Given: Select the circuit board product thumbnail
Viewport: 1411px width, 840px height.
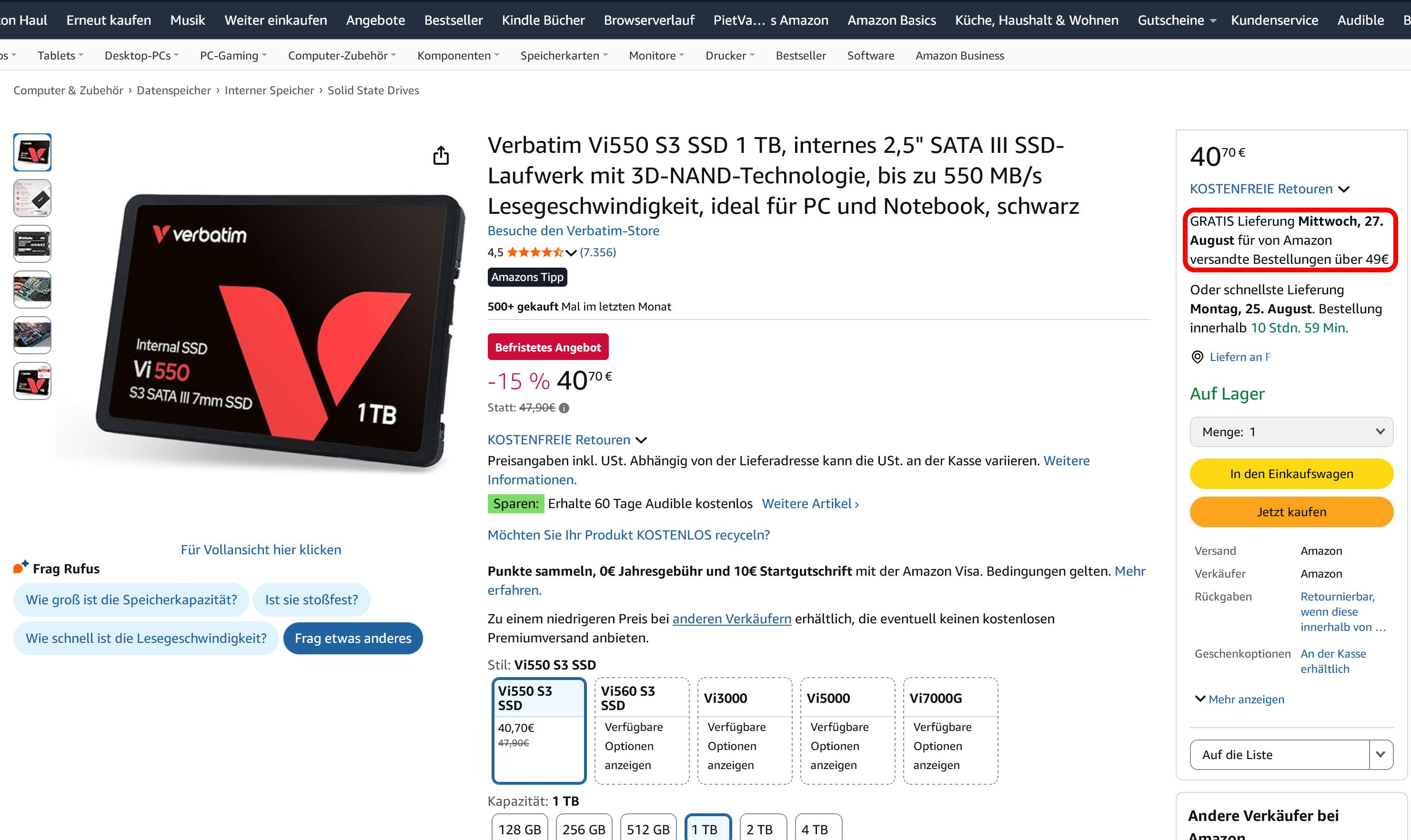Looking at the screenshot, I should click(x=32, y=289).
